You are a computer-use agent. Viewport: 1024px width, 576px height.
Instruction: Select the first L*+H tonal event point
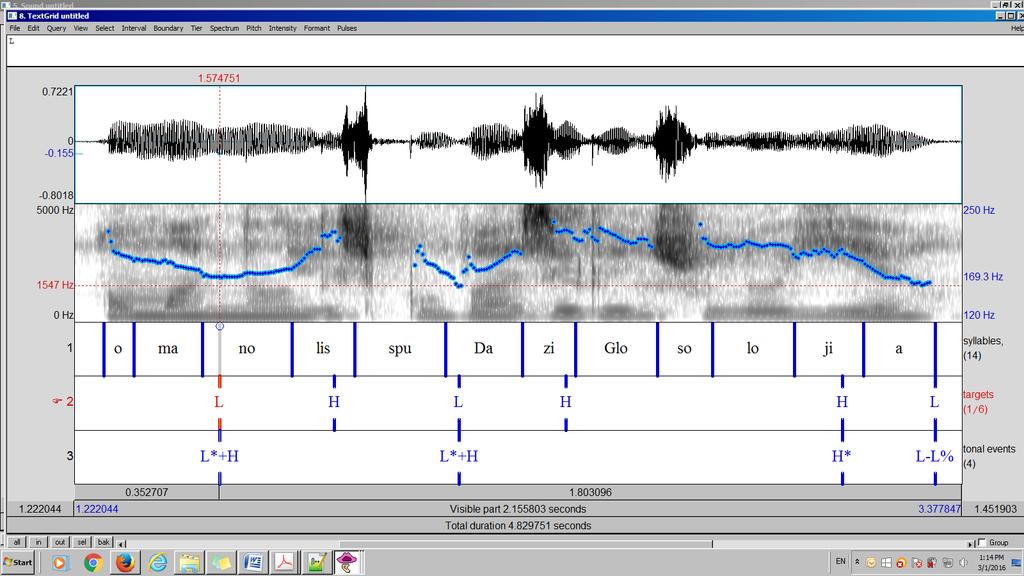point(219,456)
